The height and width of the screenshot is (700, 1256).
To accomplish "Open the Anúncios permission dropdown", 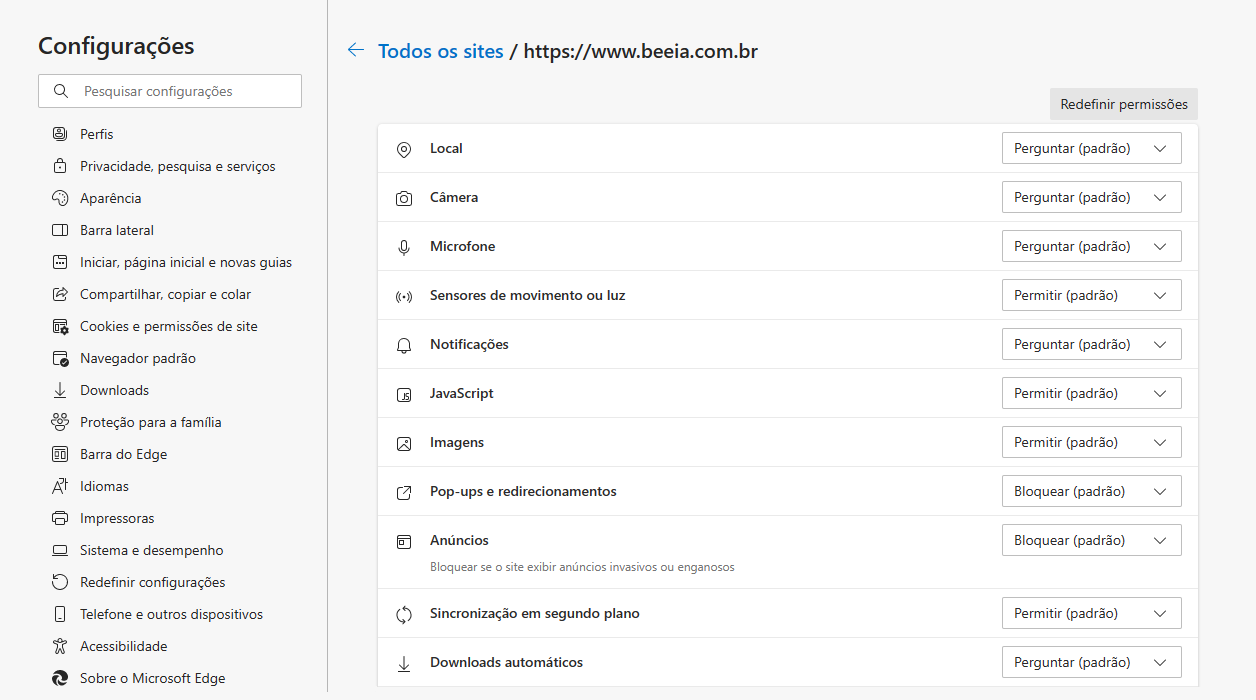I will pyautogui.click(x=1092, y=540).
